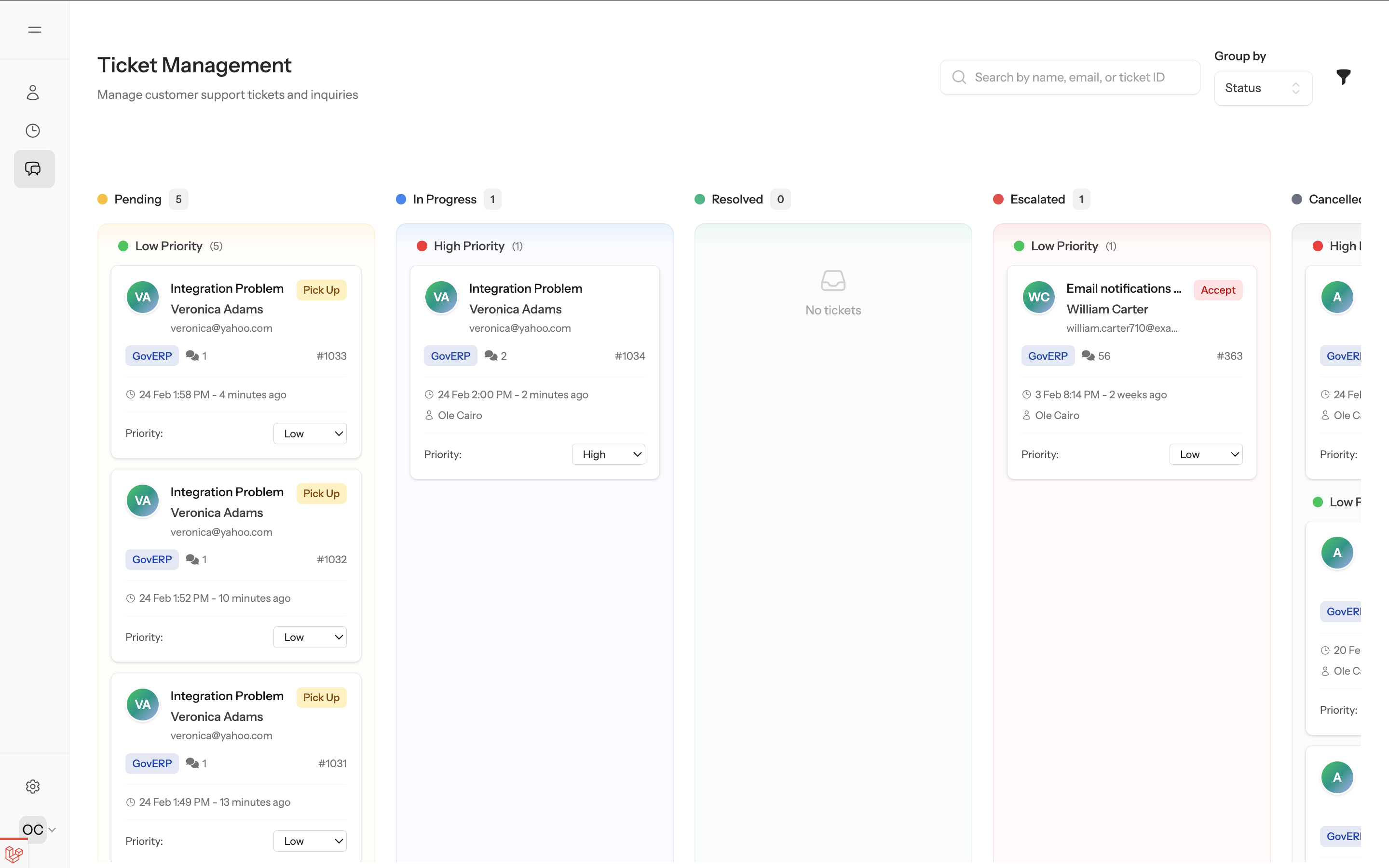Click the GovERP tag on ticket #1031
The image size is (1389, 868).
151,763
